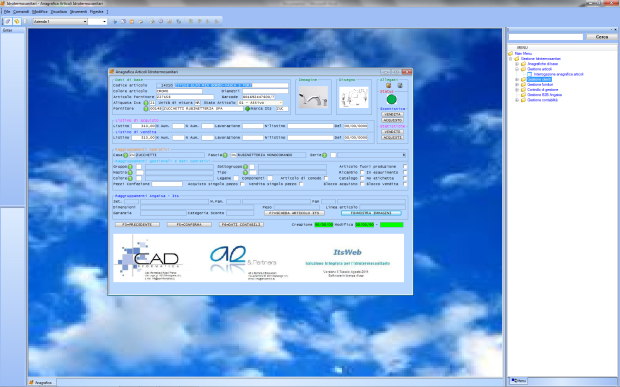Click the first Allegati attachment icon

(x=388, y=85)
